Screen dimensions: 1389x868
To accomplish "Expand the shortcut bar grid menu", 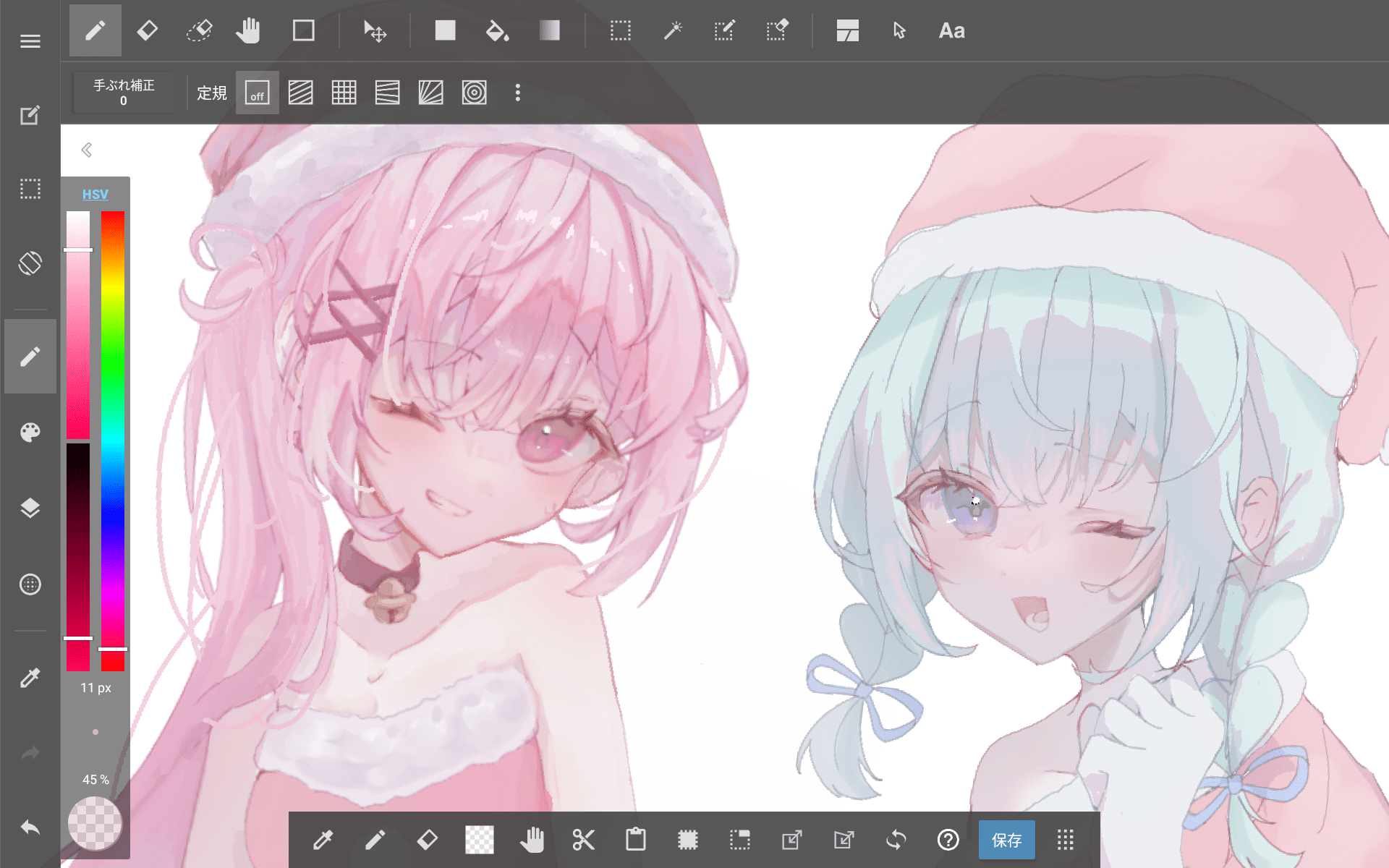I will (x=1065, y=840).
